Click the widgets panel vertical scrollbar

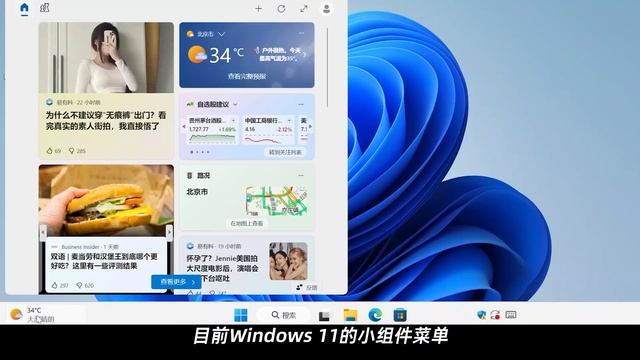[327, 67]
